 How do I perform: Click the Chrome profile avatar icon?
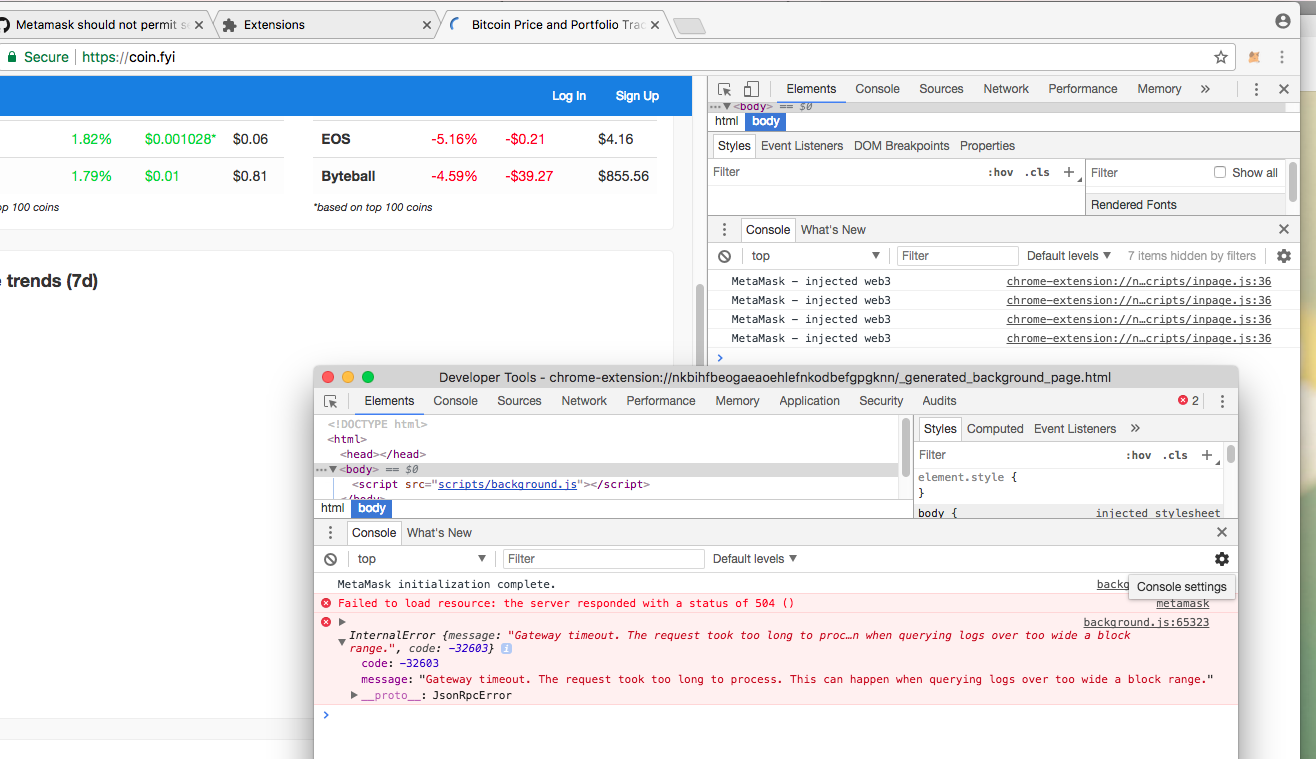tap(1283, 21)
